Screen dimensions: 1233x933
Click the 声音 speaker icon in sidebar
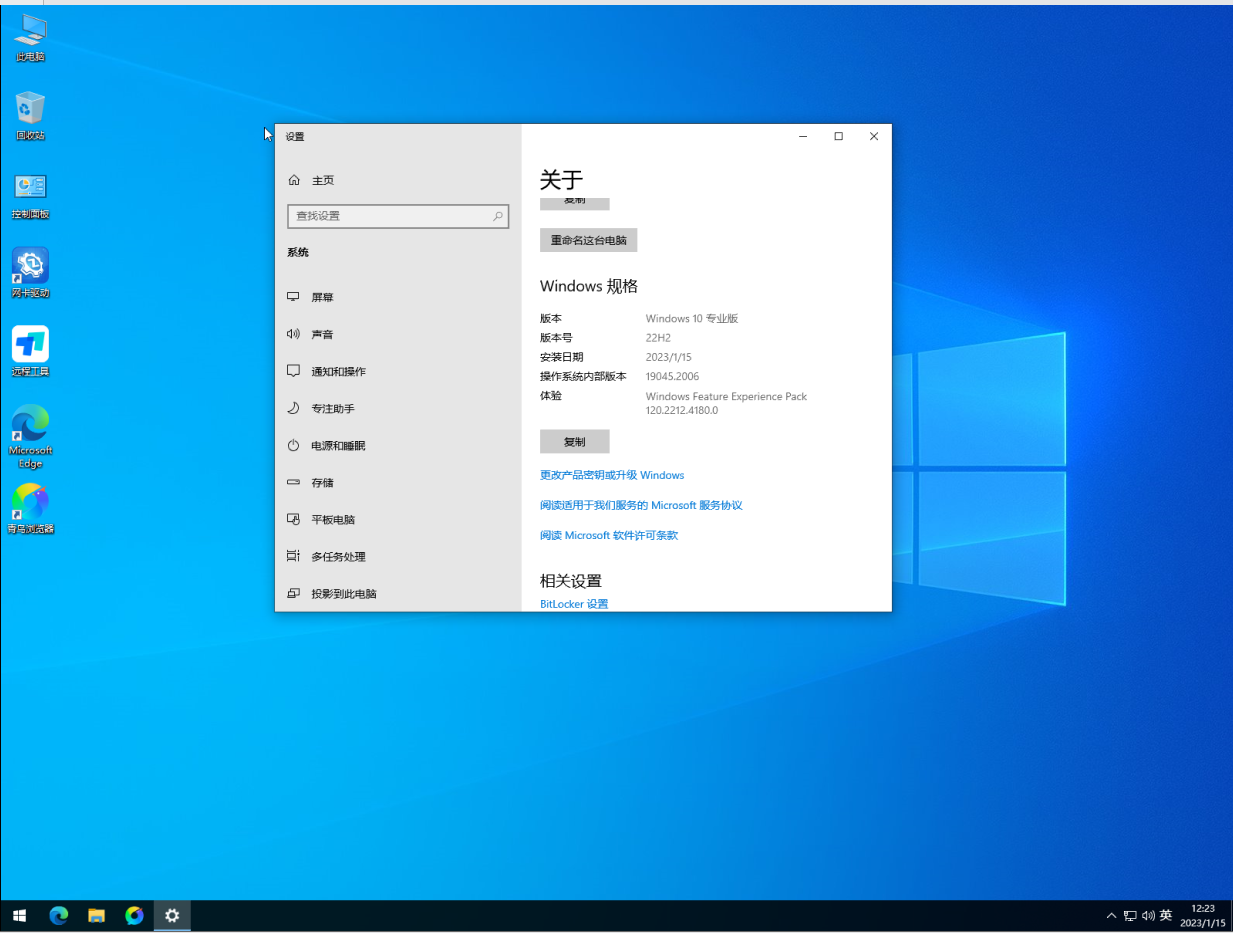coord(293,334)
